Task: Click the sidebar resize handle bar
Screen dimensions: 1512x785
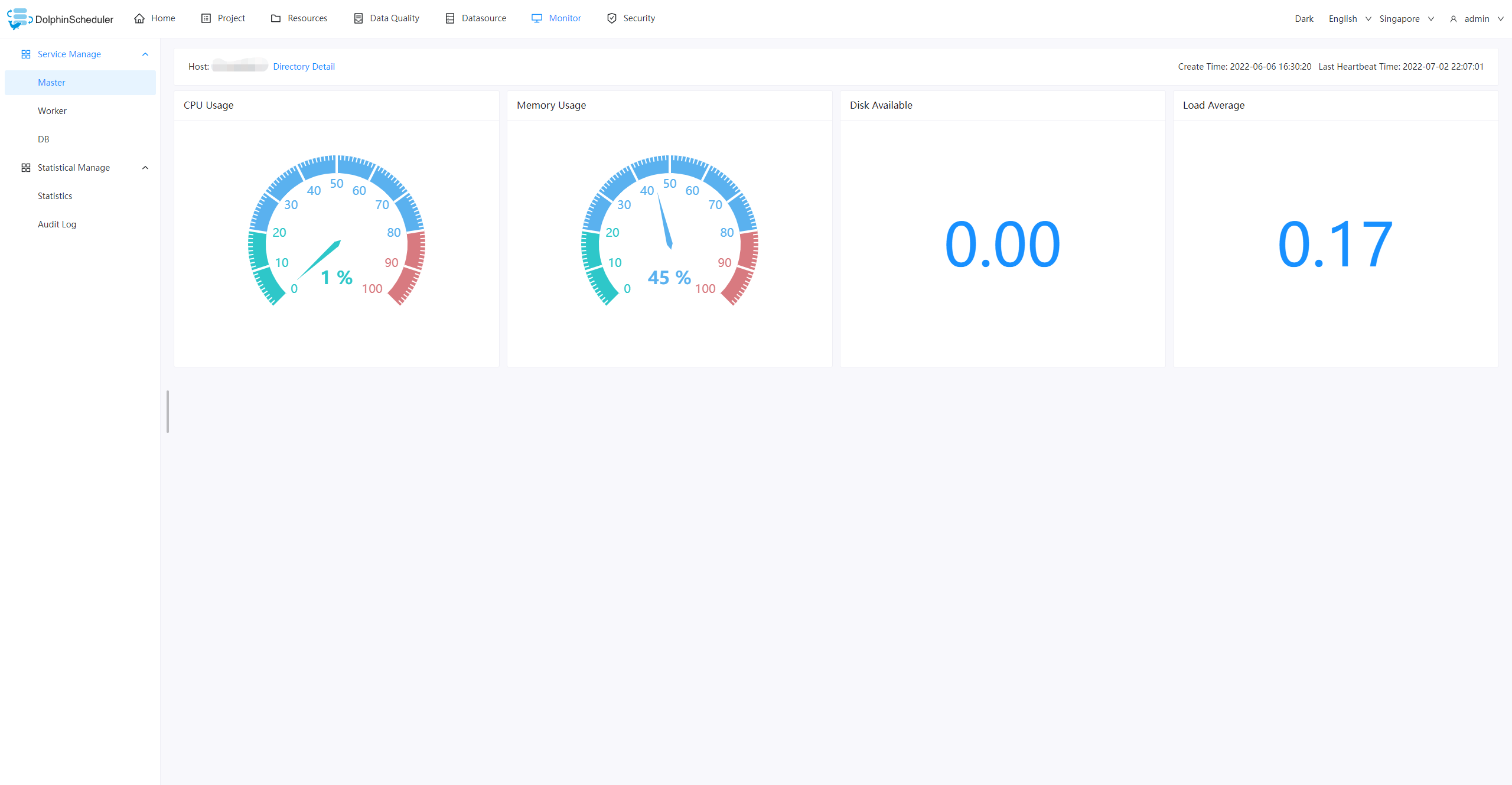Action: point(168,412)
